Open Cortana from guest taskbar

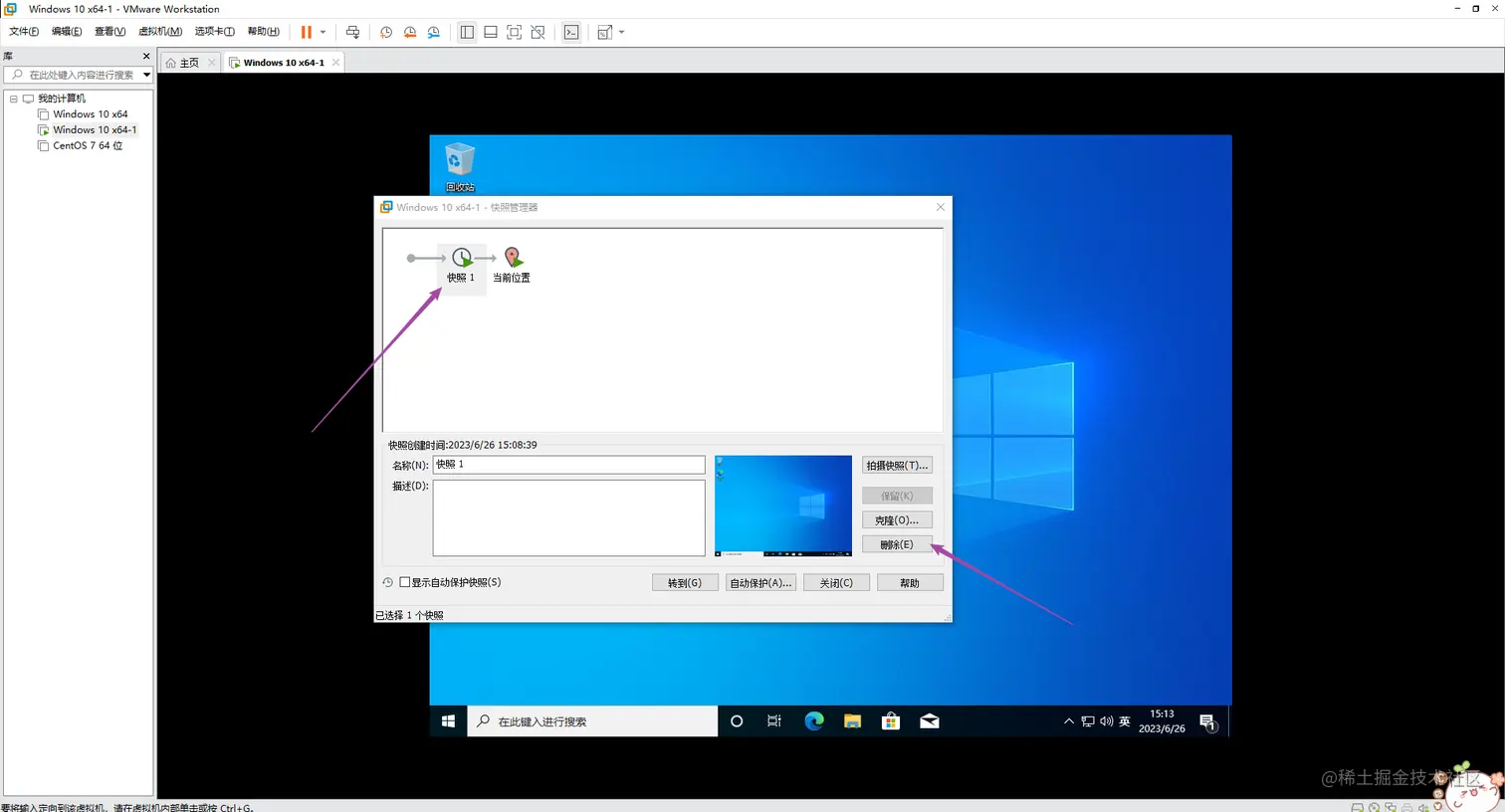737,721
